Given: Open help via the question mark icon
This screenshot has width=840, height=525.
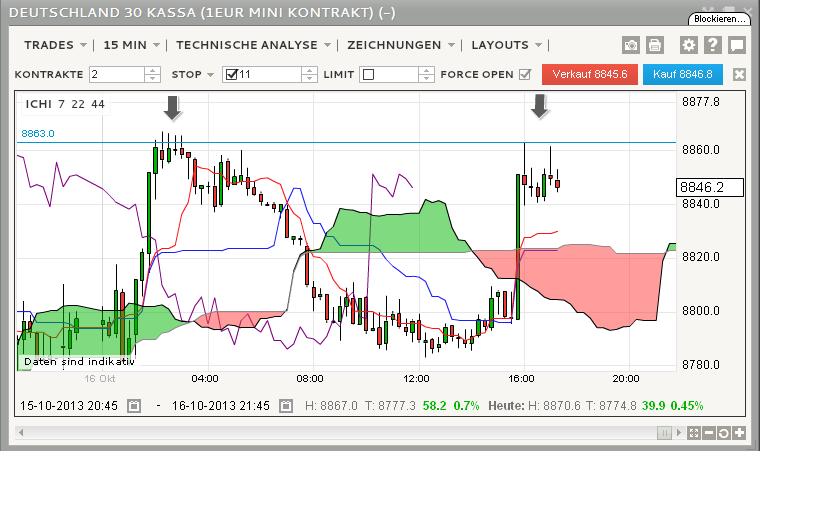Looking at the screenshot, I should coord(712,45).
